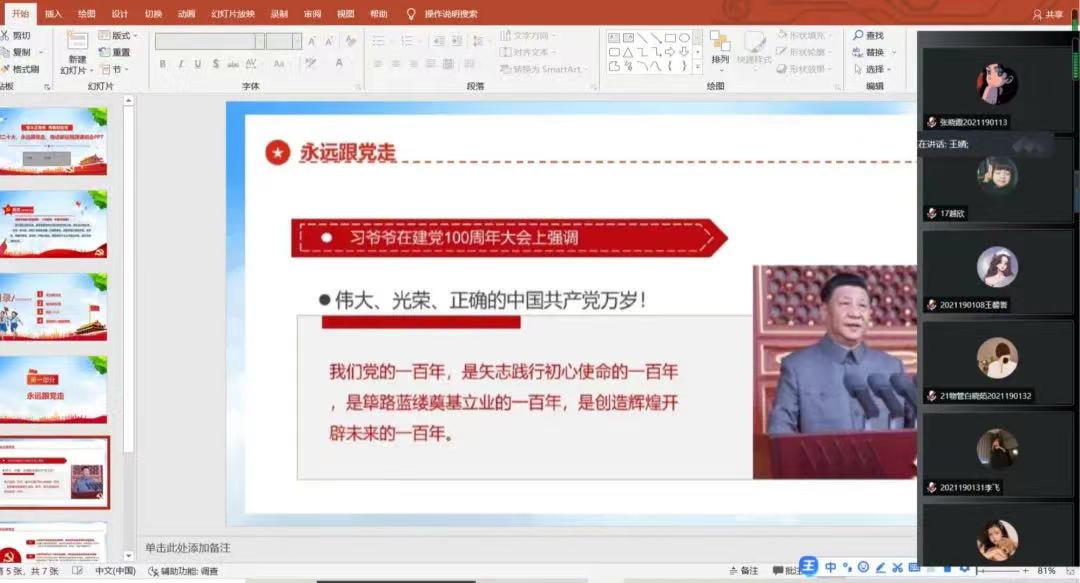Click accessibility check (辅助功能: 调查) in status bar

click(x=183, y=571)
